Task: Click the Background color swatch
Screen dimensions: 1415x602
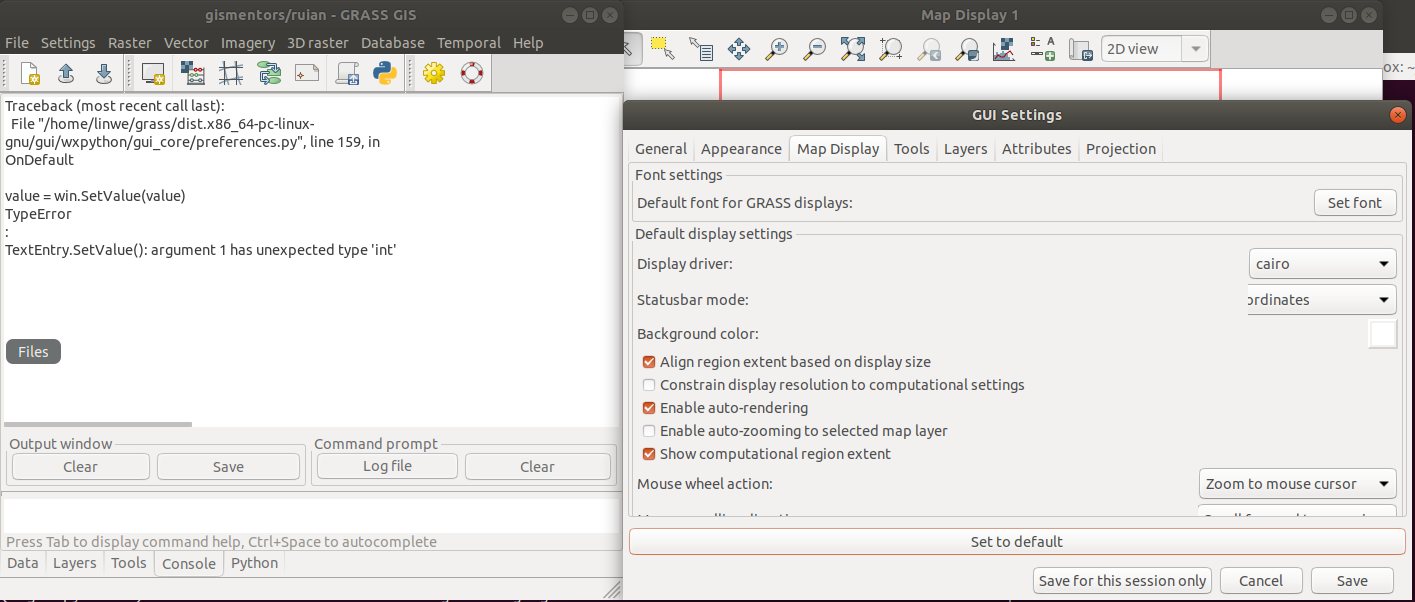Action: 1382,334
